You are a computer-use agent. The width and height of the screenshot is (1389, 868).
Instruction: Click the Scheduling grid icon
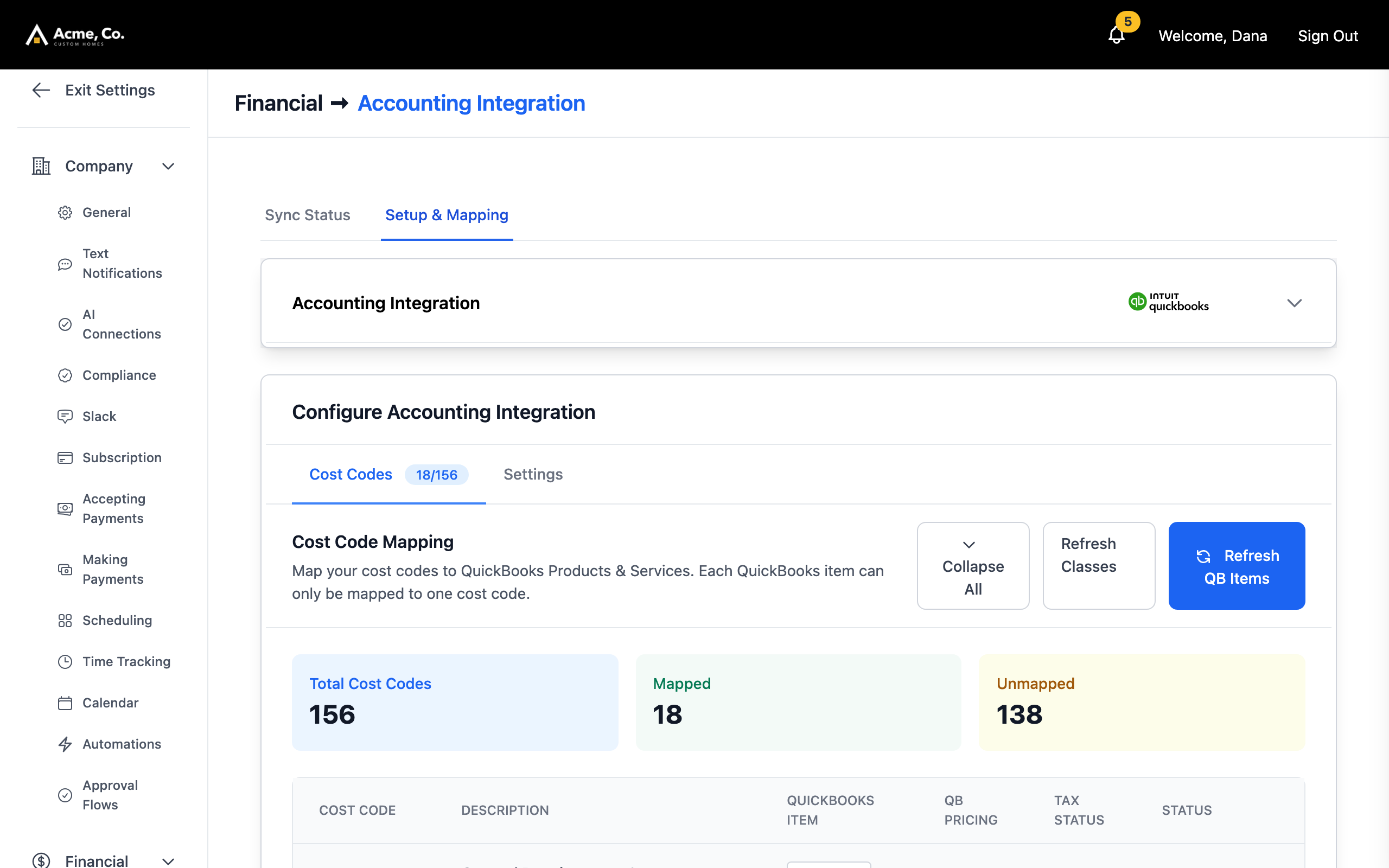pos(65,621)
